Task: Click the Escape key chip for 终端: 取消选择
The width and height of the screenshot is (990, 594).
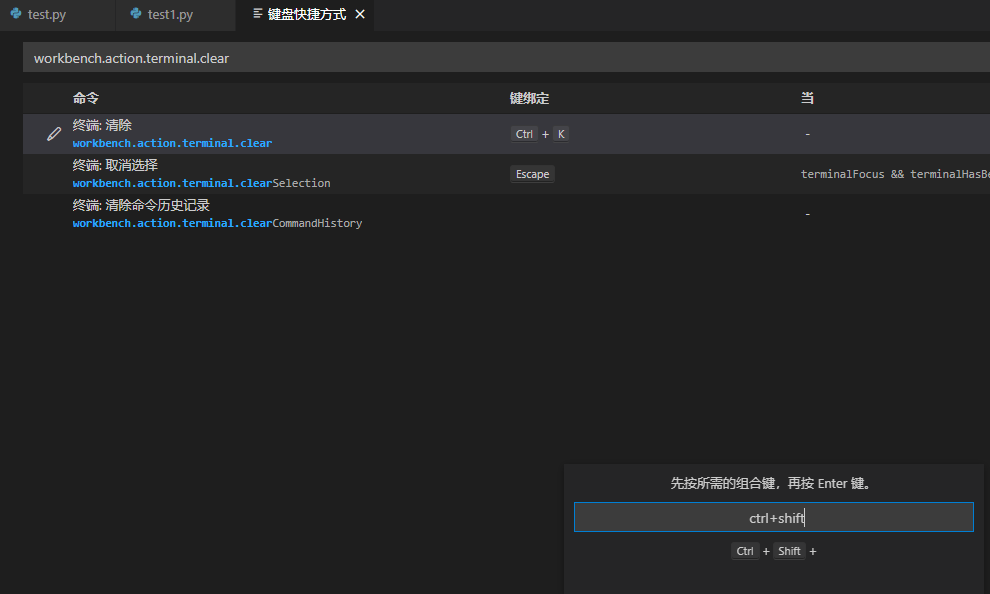Action: [x=532, y=173]
